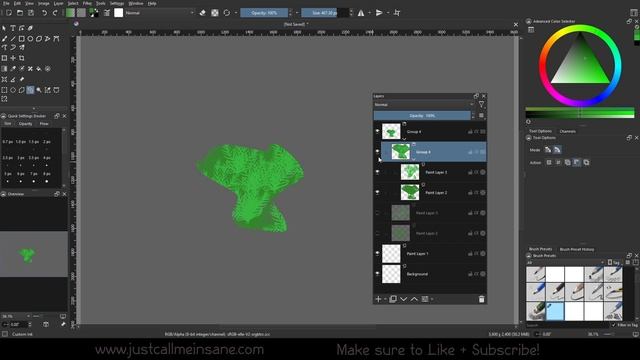Toggle eraser mode in top toolbar

coord(202,13)
